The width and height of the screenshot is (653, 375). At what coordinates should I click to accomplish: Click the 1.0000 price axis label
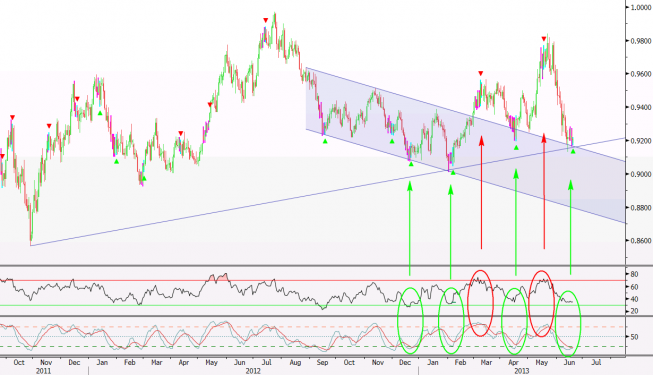click(x=641, y=7)
